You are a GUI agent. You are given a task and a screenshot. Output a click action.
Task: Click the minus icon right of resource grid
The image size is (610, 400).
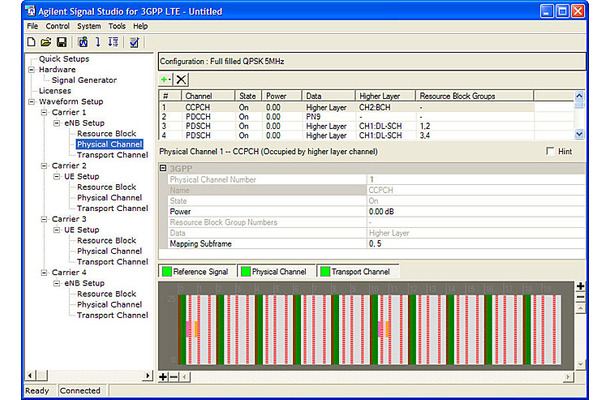click(x=580, y=297)
